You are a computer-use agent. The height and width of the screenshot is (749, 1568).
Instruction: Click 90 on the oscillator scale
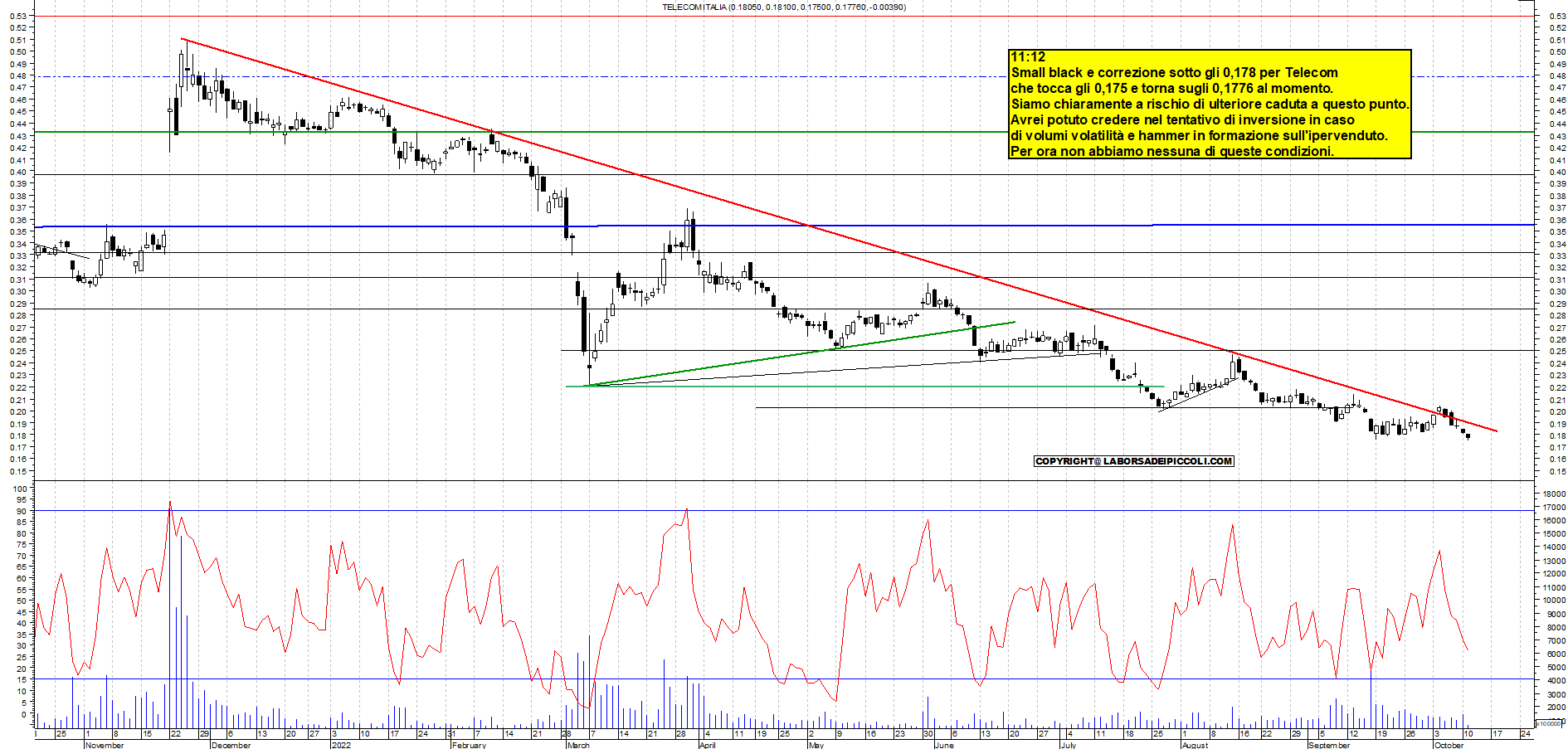(x=22, y=511)
